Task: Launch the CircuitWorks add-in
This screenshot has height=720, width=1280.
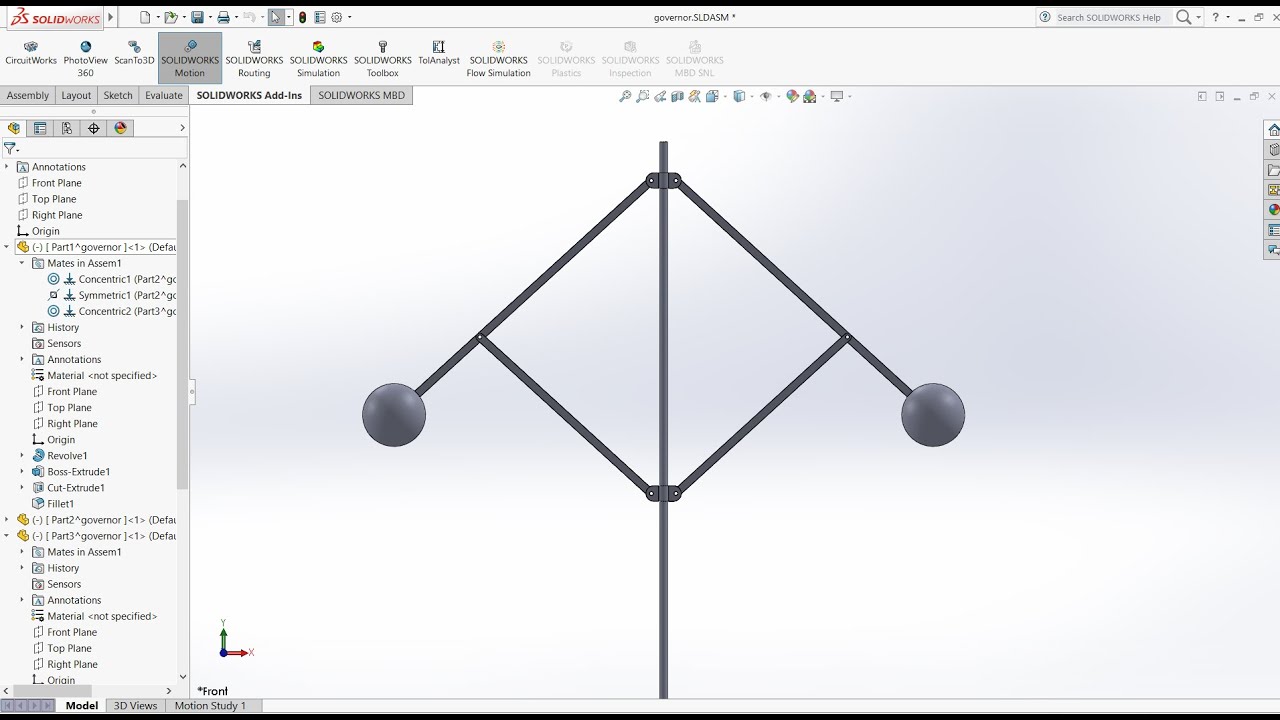Action: pyautogui.click(x=31, y=54)
